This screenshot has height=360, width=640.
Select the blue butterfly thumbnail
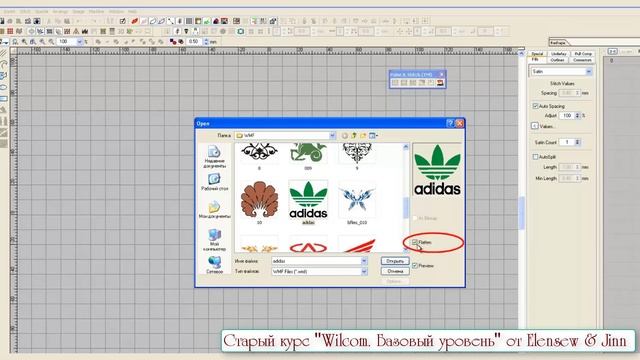click(357, 200)
